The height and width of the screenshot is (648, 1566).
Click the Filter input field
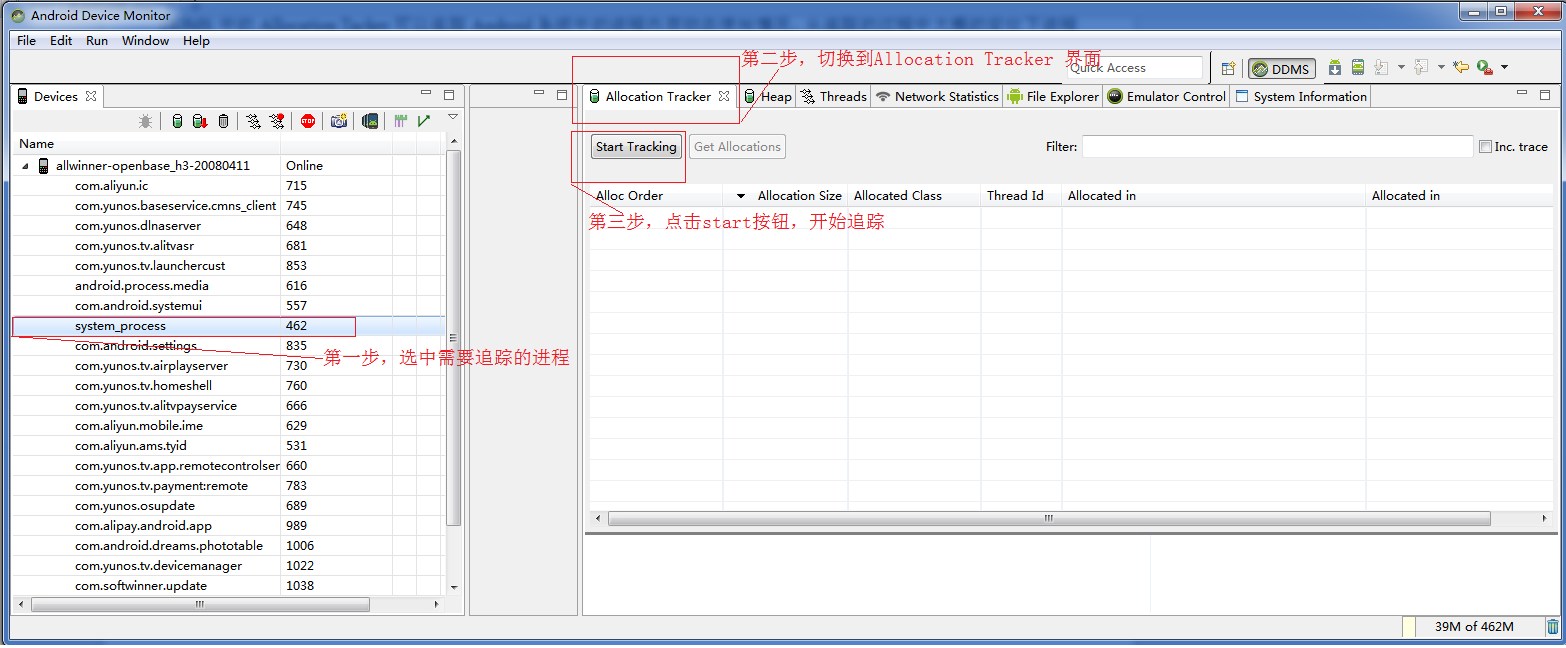1277,147
